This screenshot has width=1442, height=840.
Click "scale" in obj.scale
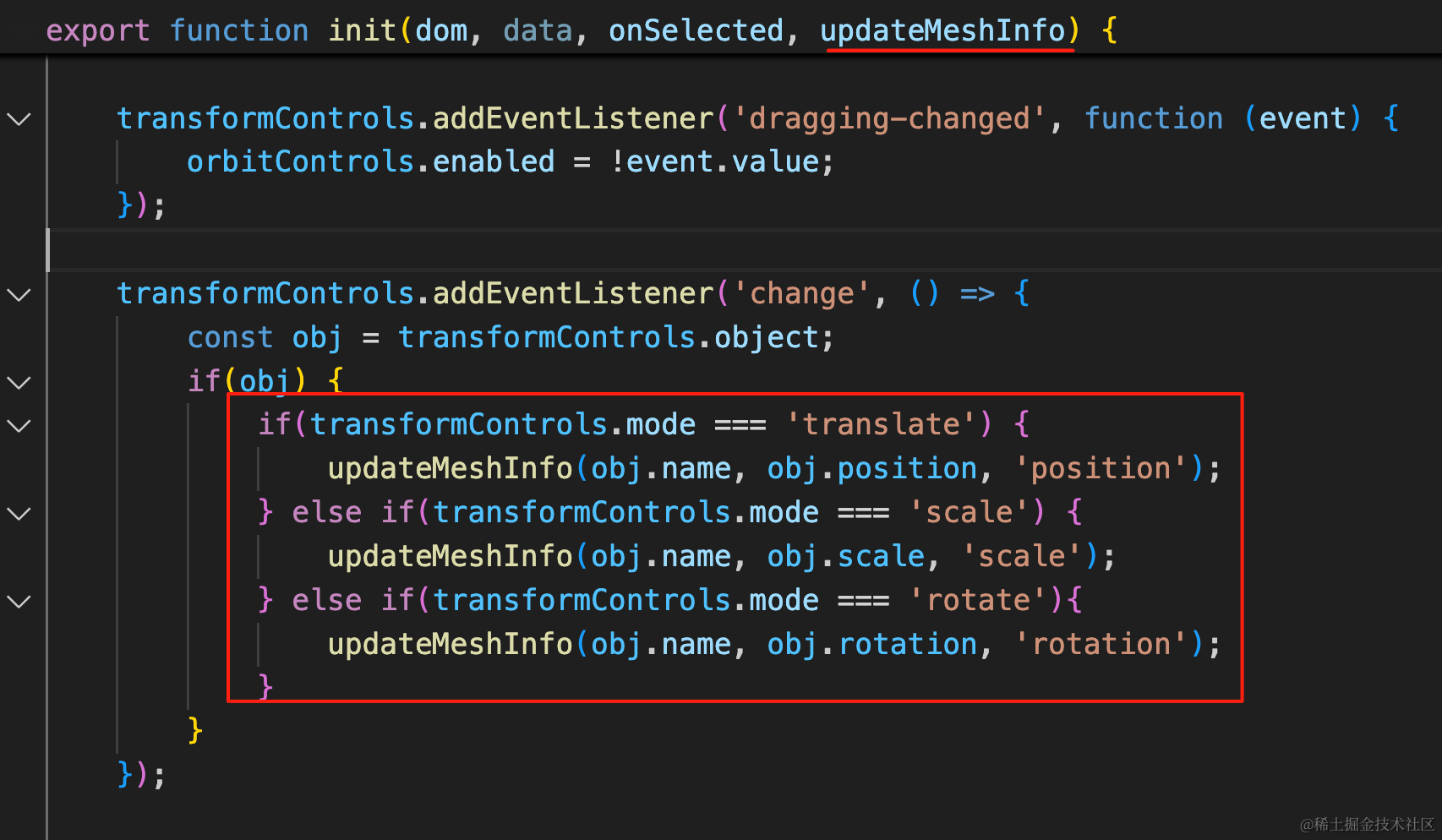pos(882,557)
